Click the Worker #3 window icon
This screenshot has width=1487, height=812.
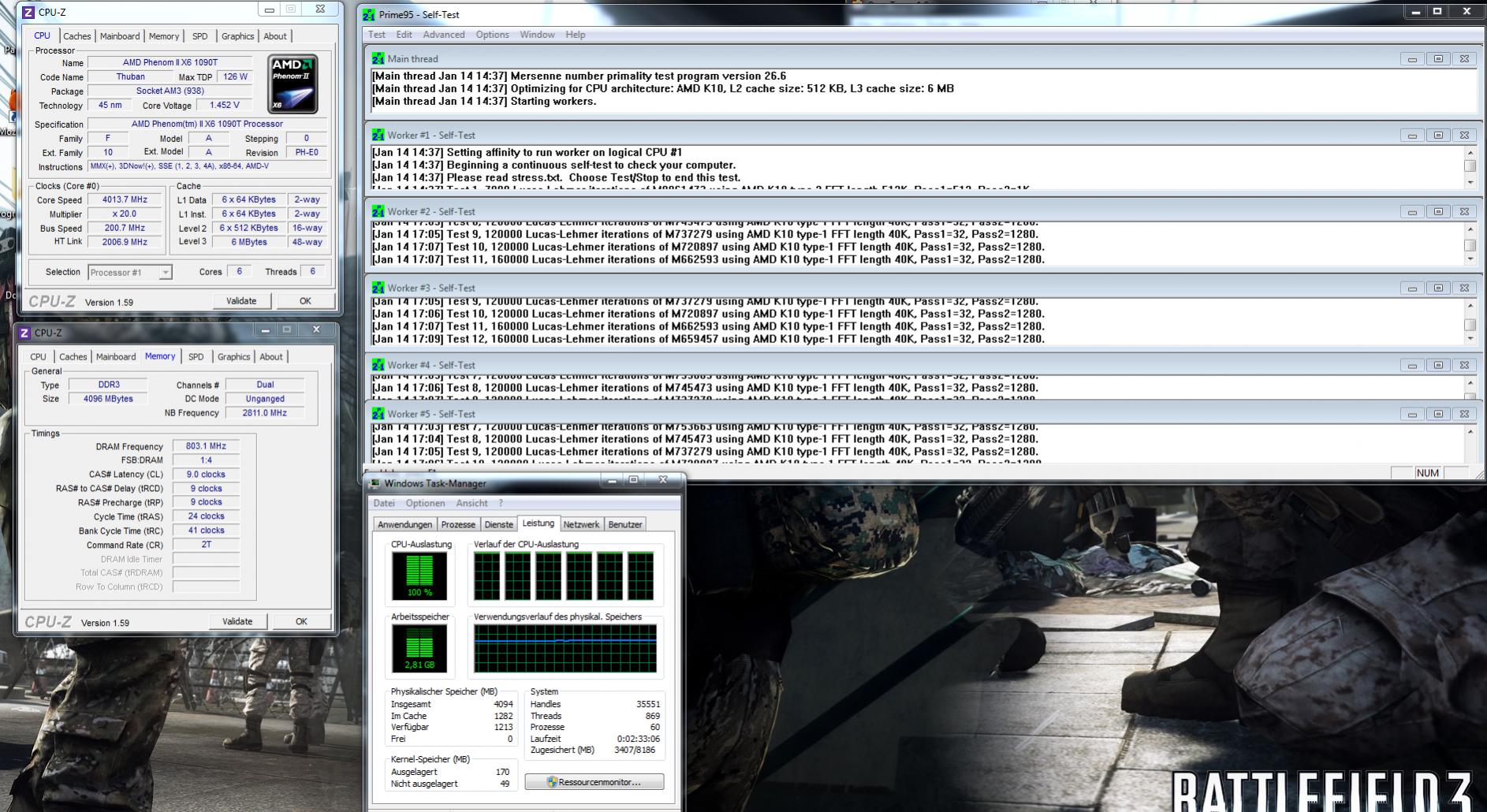(378, 288)
